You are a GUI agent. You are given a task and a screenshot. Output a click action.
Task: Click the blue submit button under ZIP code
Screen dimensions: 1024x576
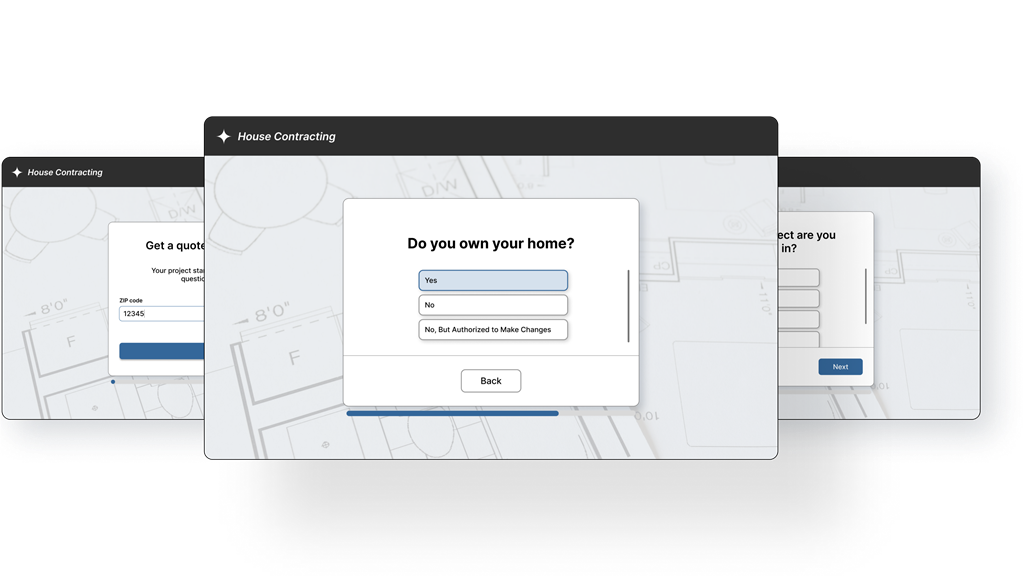pyautogui.click(x=162, y=351)
